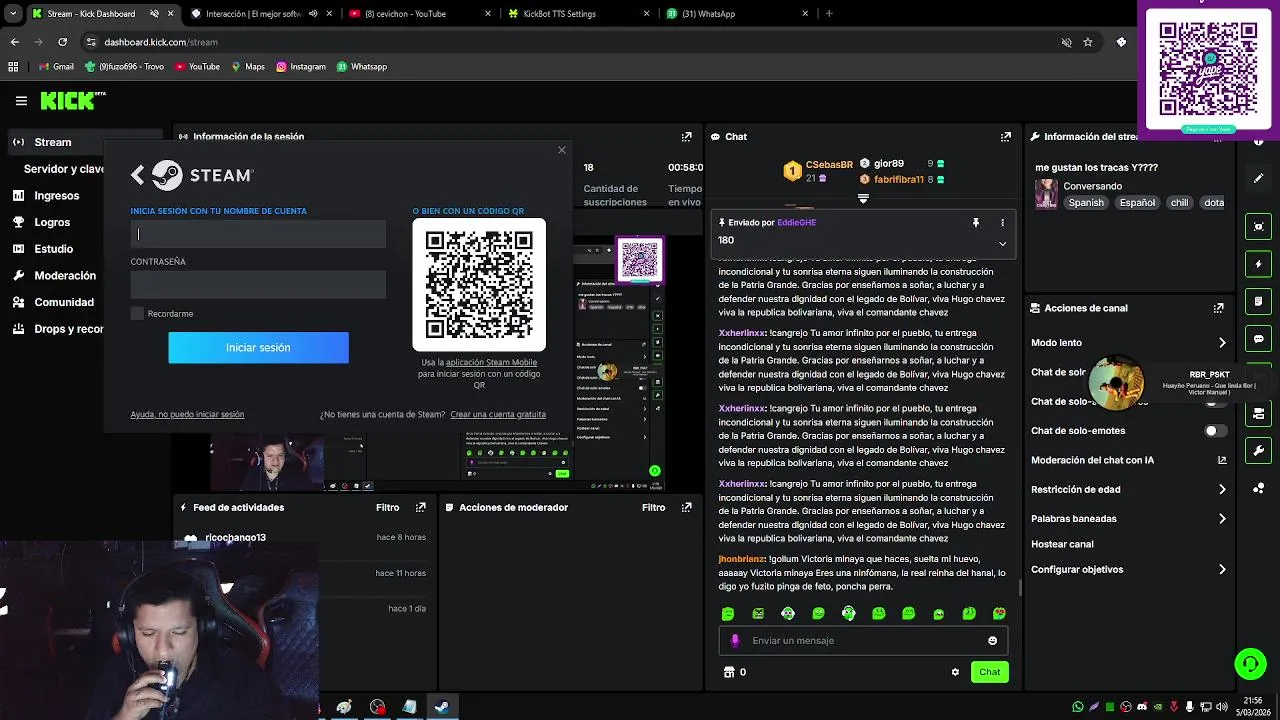Open chat settings gear
1280x720 pixels.
point(955,672)
